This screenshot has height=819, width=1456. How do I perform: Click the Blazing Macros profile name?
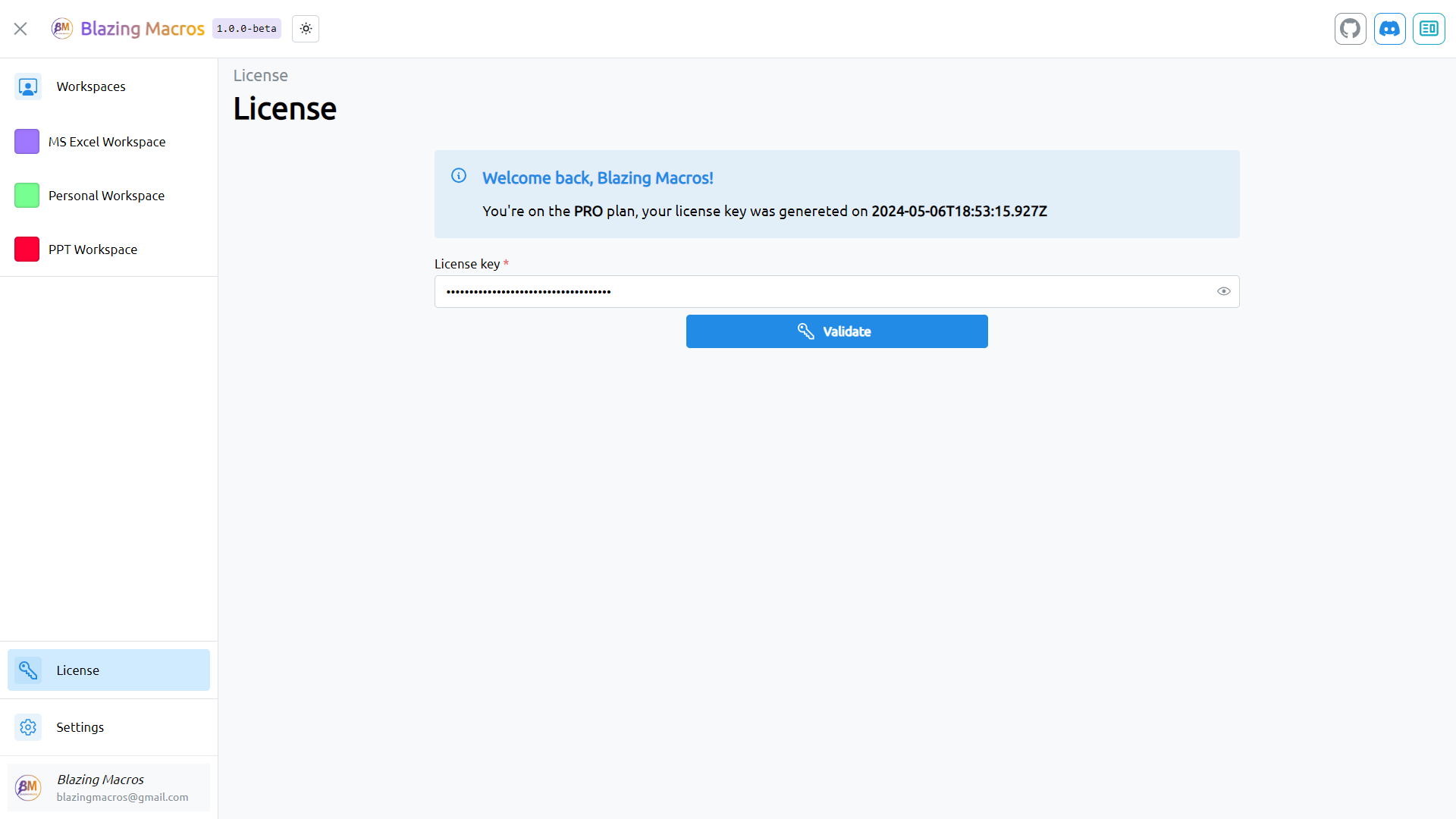100,780
